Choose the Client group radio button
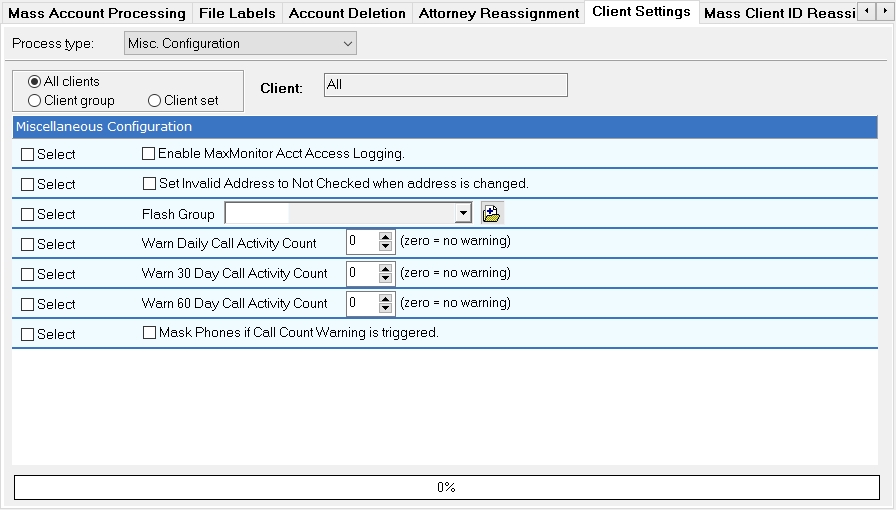Viewport: 896px width, 510px height. (35, 101)
